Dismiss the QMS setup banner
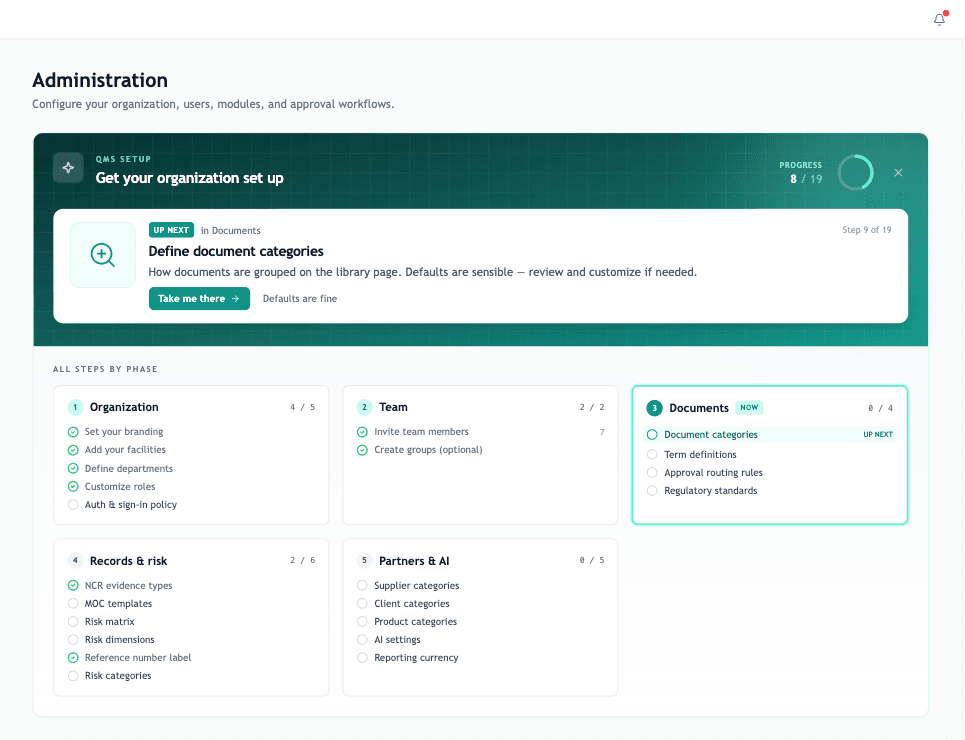Image resolution: width=965 pixels, height=740 pixels. [x=899, y=172]
